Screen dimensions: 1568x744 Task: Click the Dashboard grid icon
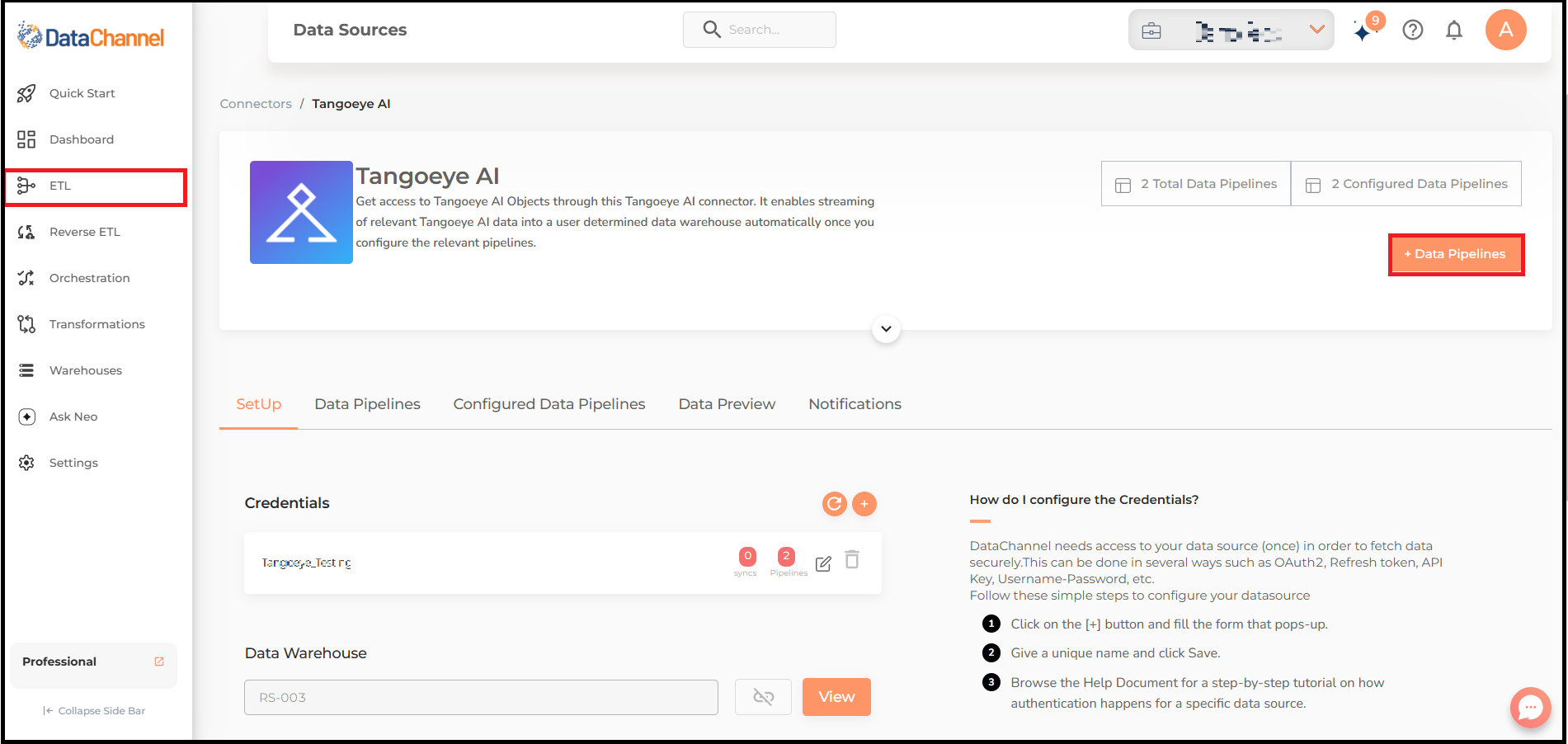pos(26,139)
